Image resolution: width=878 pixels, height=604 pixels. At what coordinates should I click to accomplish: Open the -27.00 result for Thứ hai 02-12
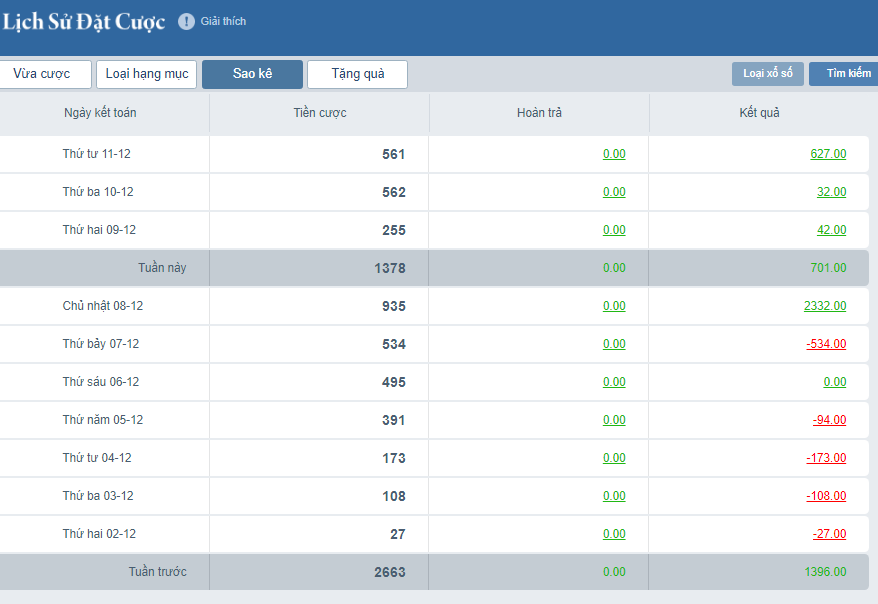pyautogui.click(x=829, y=534)
